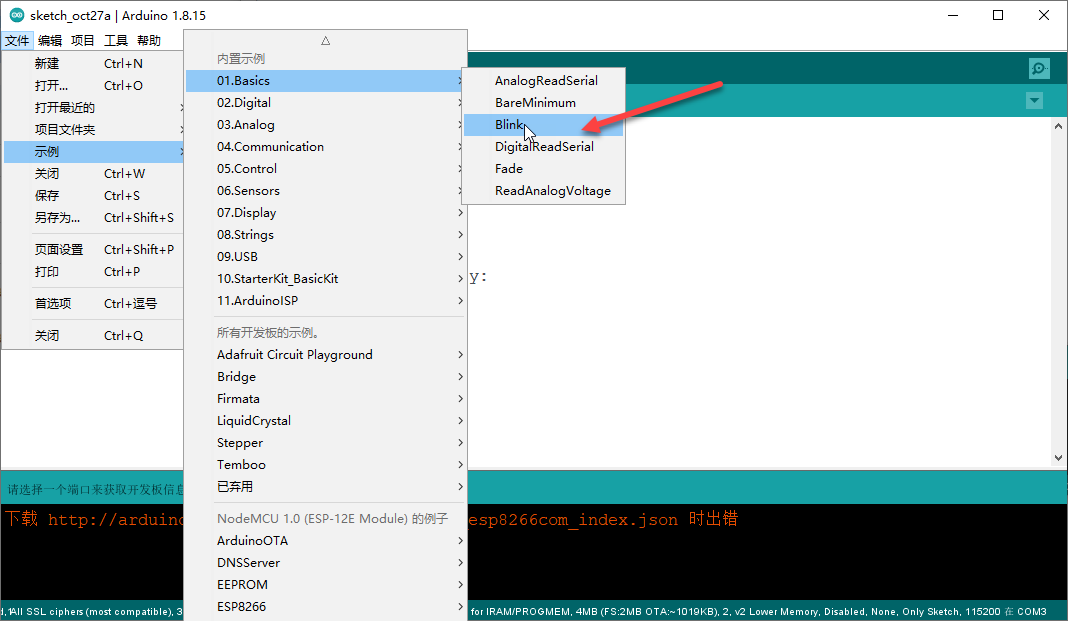The height and width of the screenshot is (621, 1068).
Task: Open 页面设置 from the menu
Action: pos(94,249)
